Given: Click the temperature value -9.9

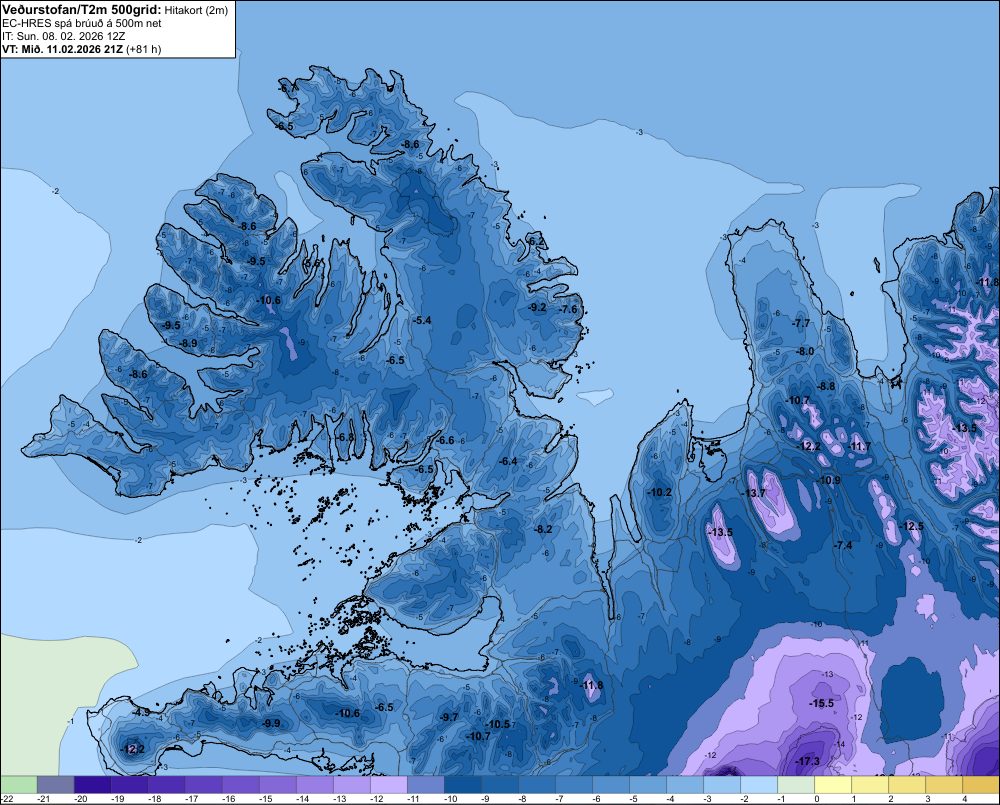Looking at the screenshot, I should [x=271, y=723].
